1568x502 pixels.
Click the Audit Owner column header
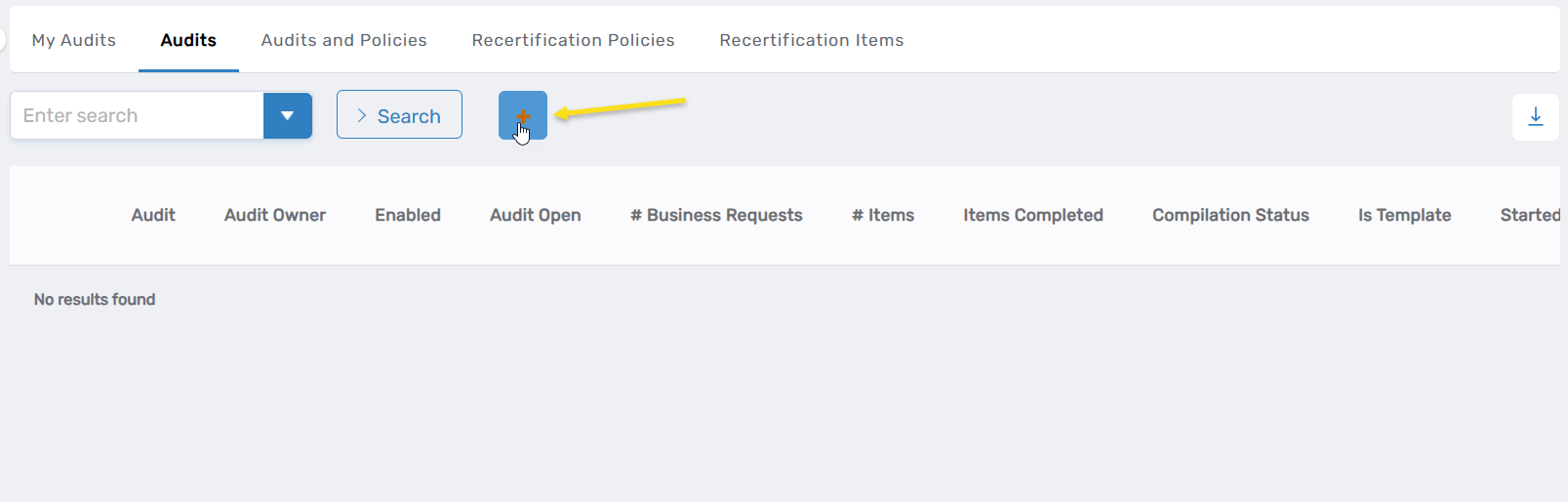click(275, 215)
